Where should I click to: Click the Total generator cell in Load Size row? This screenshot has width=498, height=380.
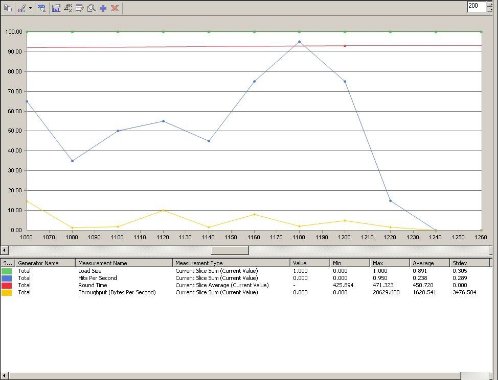pyautogui.click(x=24, y=271)
